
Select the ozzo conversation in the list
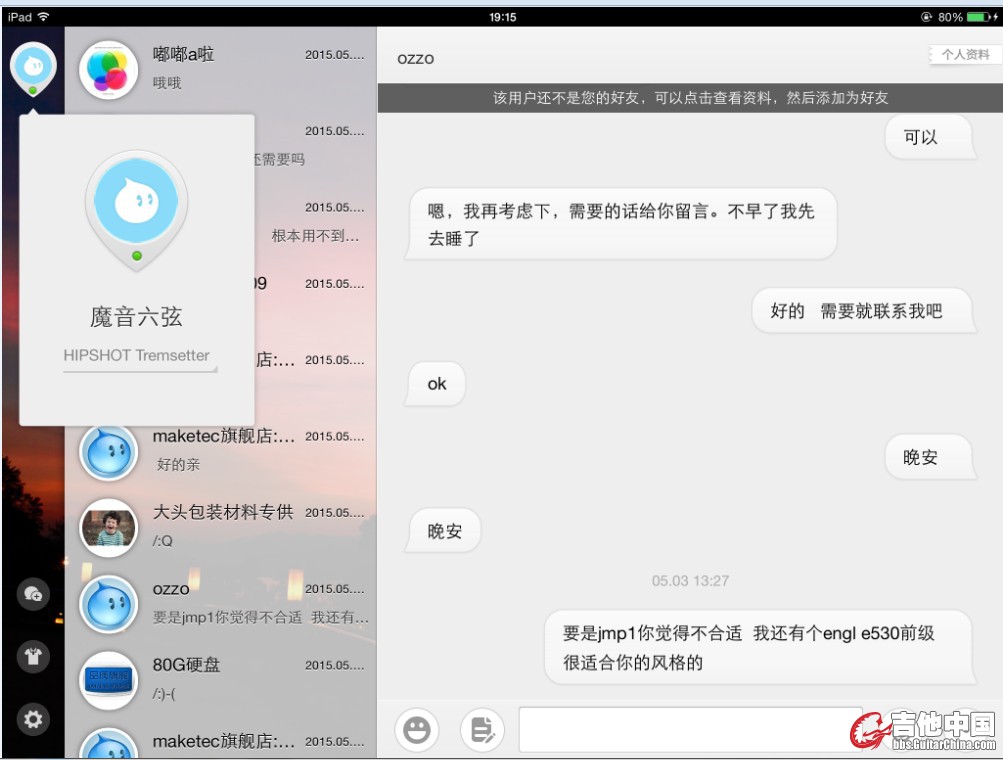click(221, 603)
